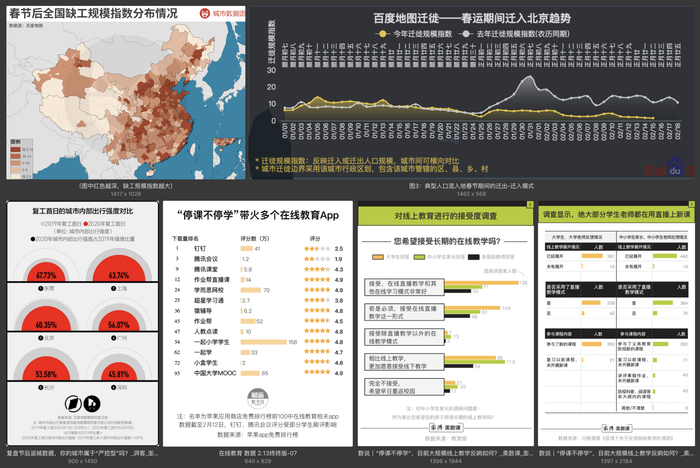
Task: Open the China labor shortage map thumbnail
Action: (126, 93)
